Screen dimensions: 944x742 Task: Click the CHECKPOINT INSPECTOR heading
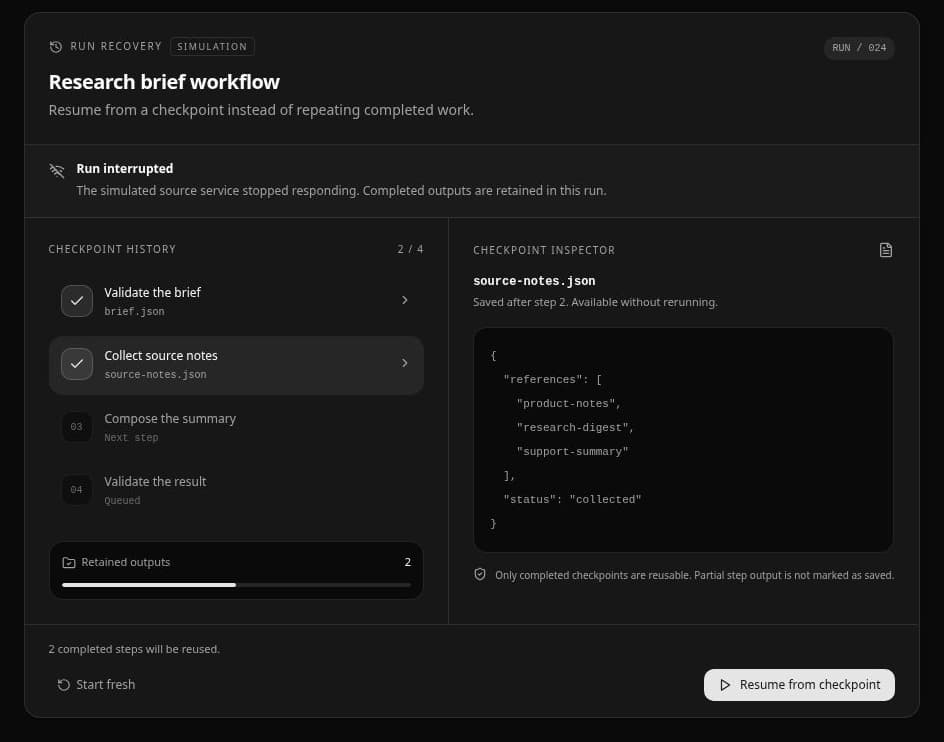point(544,250)
